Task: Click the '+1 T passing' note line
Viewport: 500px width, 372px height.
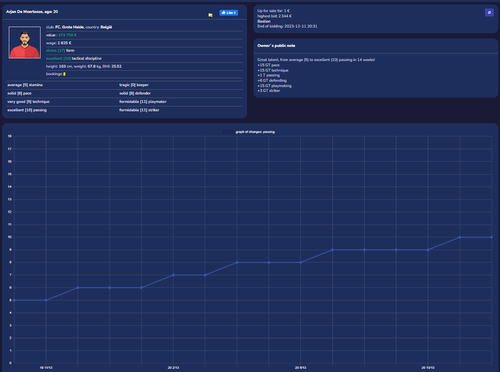Action: pyautogui.click(x=268, y=75)
